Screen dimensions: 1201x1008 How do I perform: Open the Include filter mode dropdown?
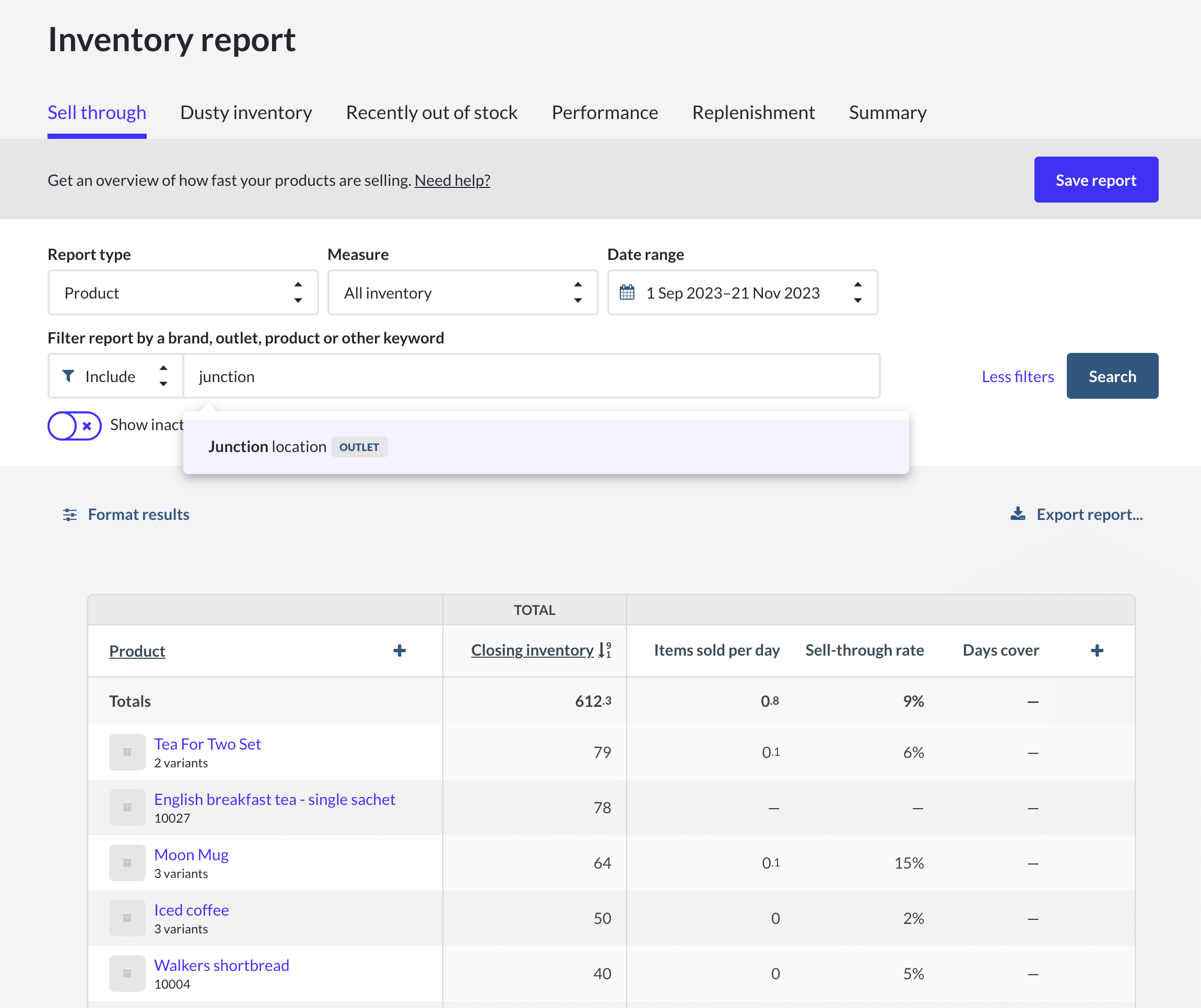coord(115,376)
